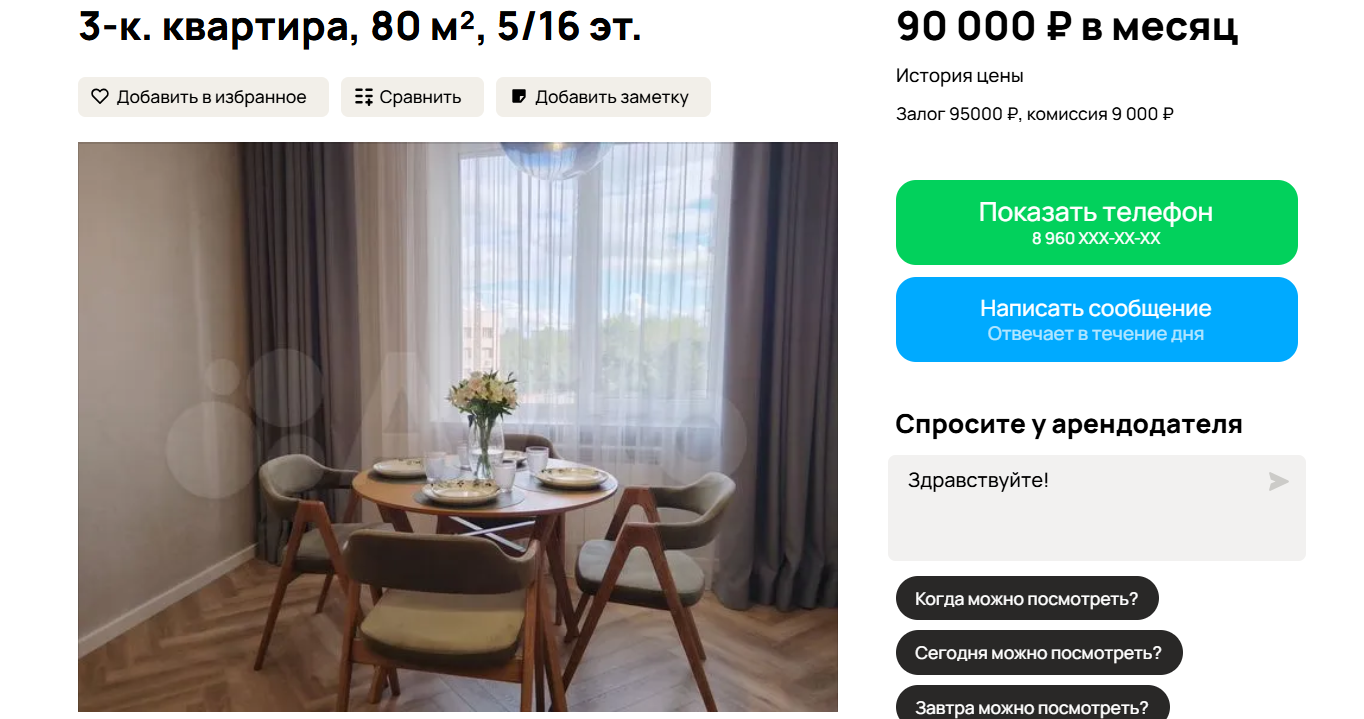The width and height of the screenshot is (1364, 719).
Task: Click the Добавить заметку button
Action: pyautogui.click(x=603, y=97)
